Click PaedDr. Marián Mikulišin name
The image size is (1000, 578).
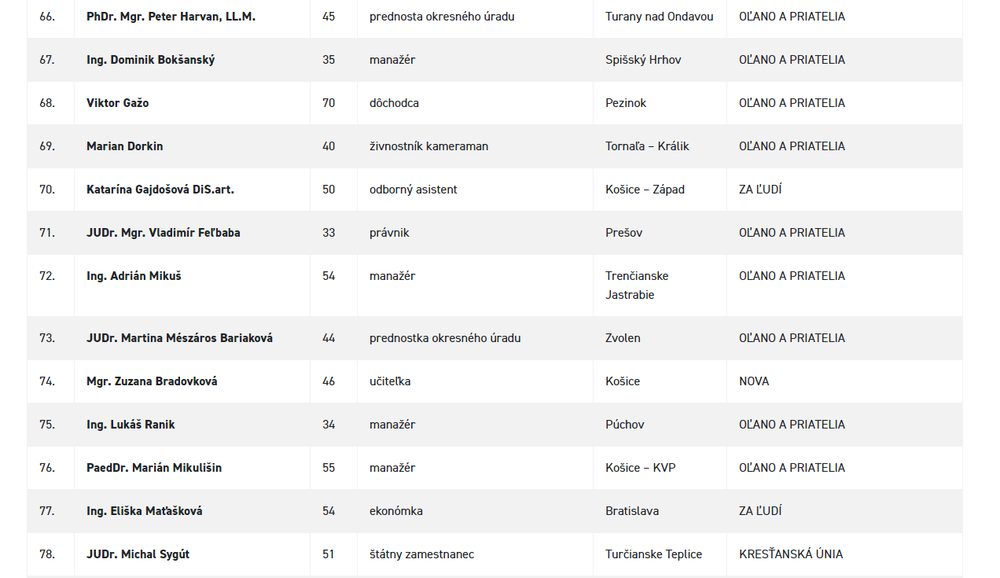[154, 468]
